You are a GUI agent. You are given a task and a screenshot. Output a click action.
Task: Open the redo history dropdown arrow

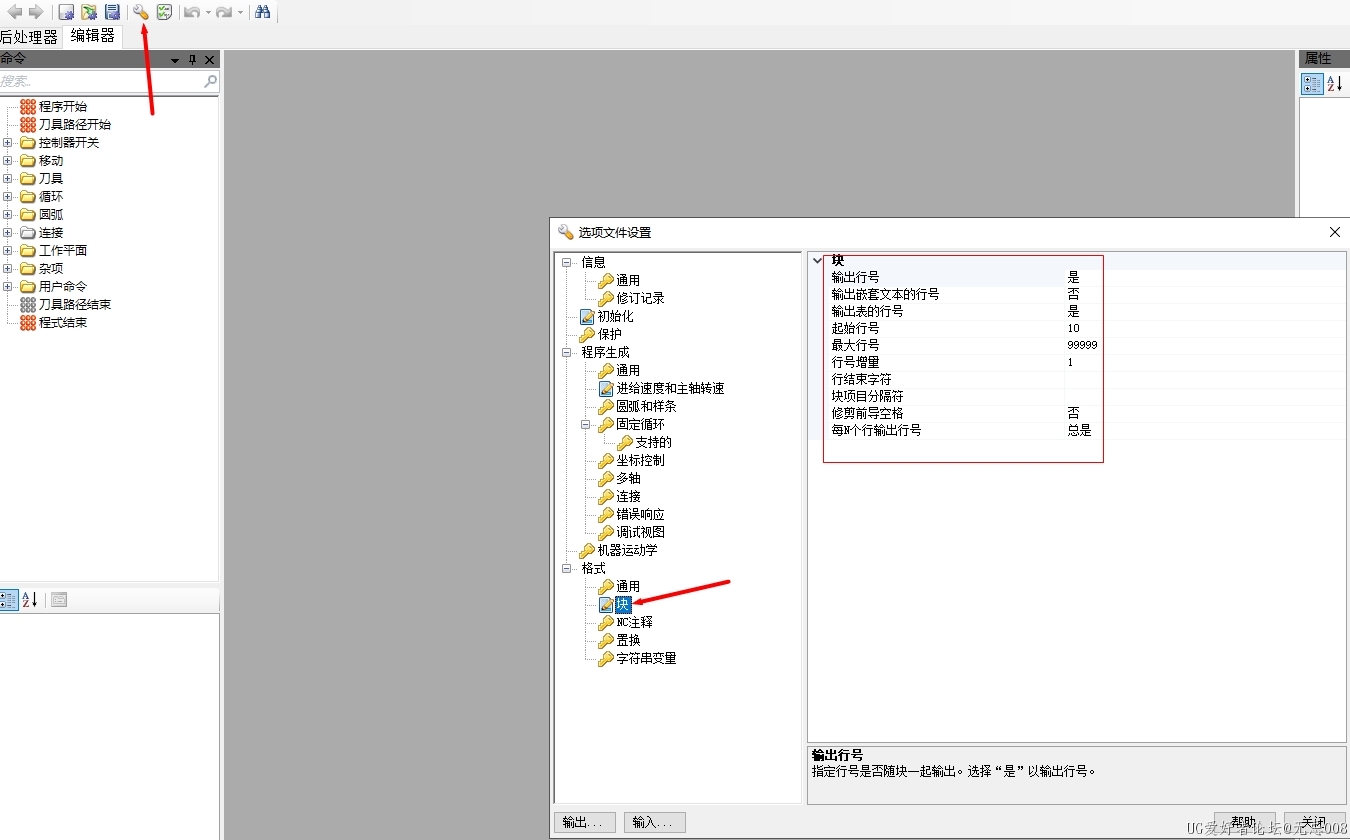click(x=240, y=13)
